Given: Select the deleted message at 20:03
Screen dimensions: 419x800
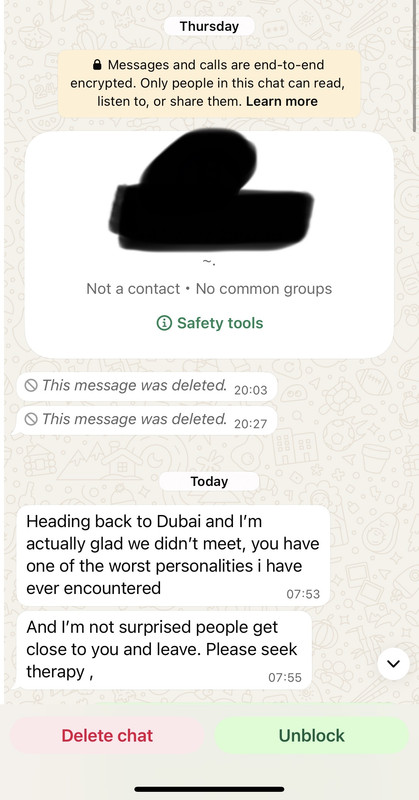Looking at the screenshot, I should click(146, 387).
